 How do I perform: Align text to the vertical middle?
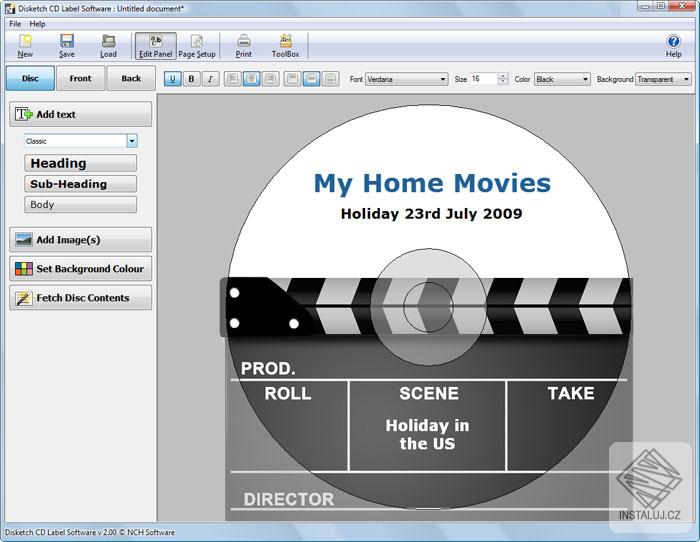[x=311, y=79]
